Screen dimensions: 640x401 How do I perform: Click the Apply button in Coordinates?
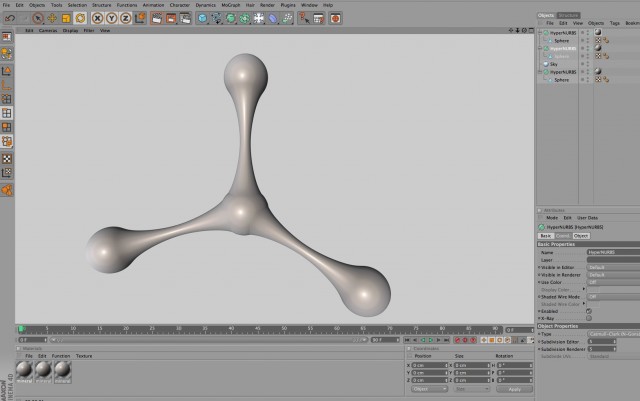pos(514,389)
